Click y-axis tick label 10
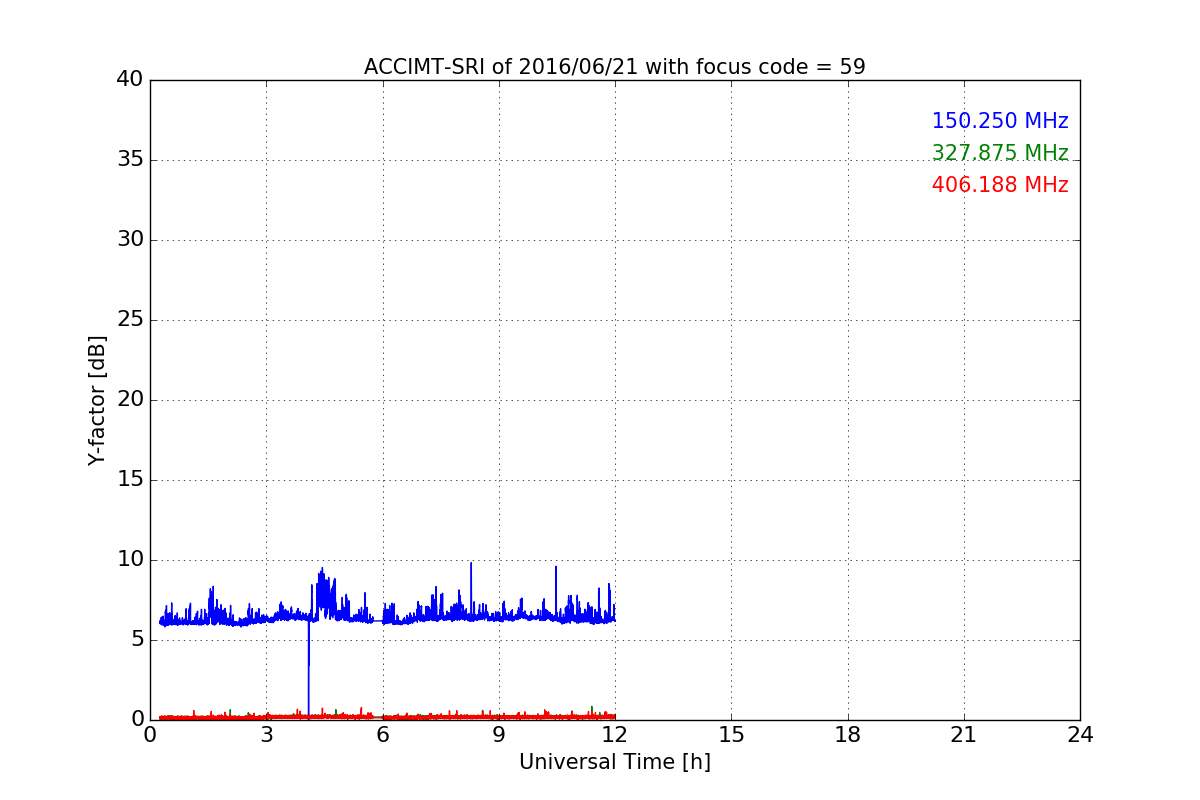This screenshot has width=1200, height=800. [x=130, y=560]
